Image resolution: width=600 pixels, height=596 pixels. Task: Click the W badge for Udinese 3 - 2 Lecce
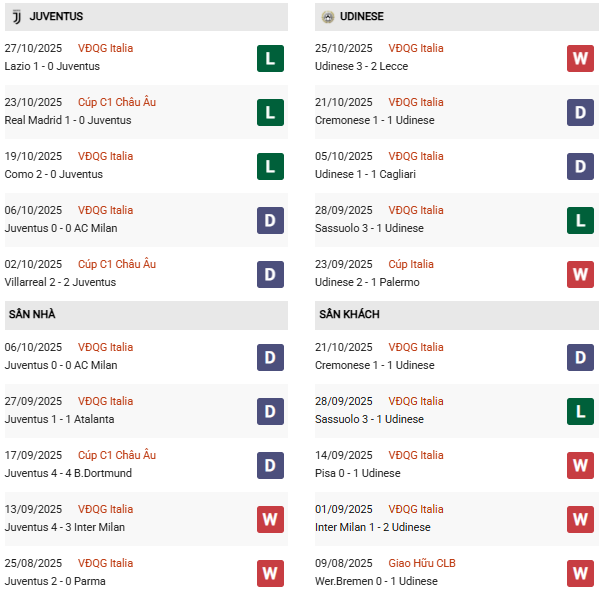(580, 58)
